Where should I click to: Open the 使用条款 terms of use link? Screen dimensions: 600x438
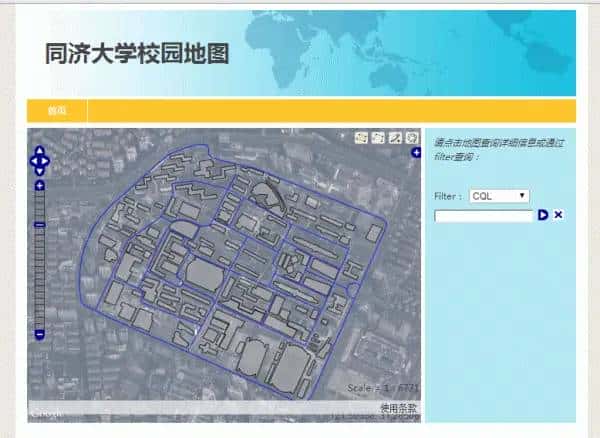coord(398,408)
